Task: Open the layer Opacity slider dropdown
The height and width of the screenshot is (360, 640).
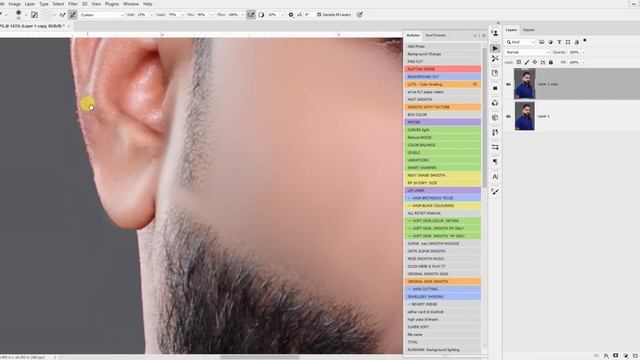Action: click(x=583, y=52)
